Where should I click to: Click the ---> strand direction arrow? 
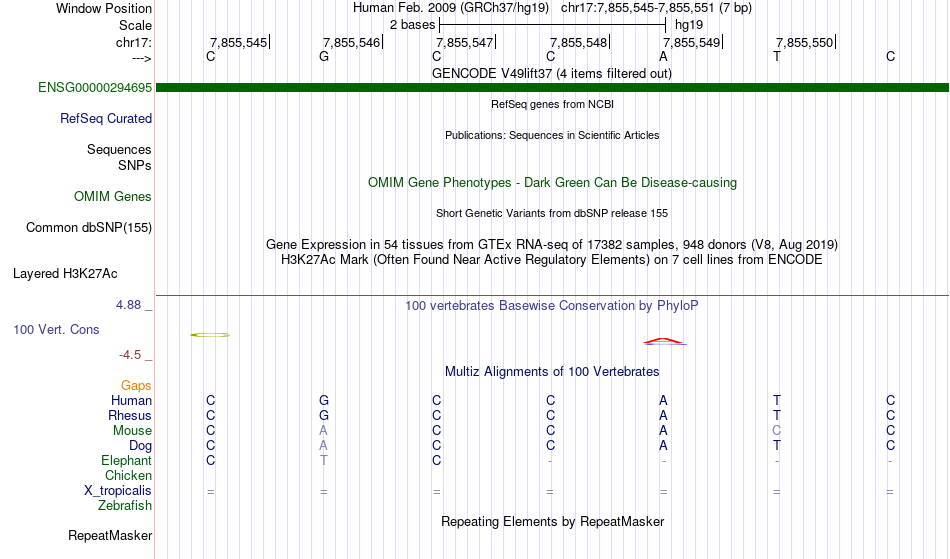(142, 58)
